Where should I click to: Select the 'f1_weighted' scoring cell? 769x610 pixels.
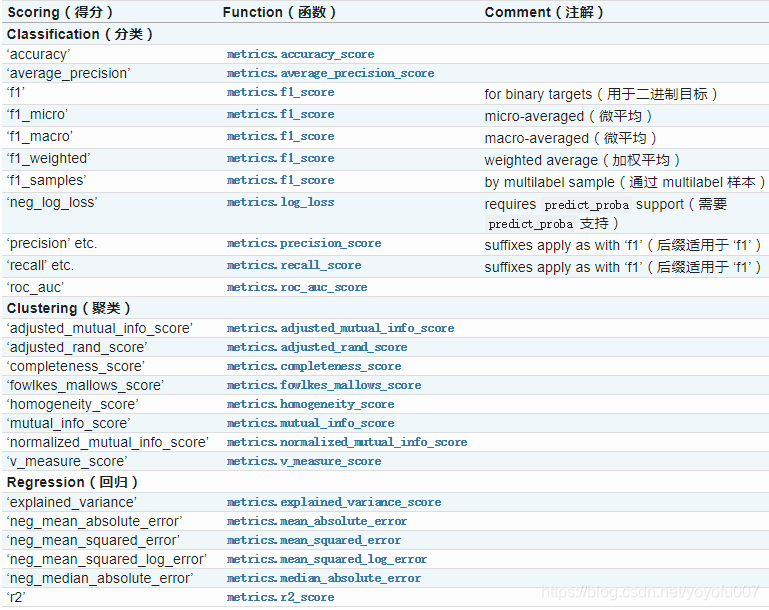click(x=49, y=158)
